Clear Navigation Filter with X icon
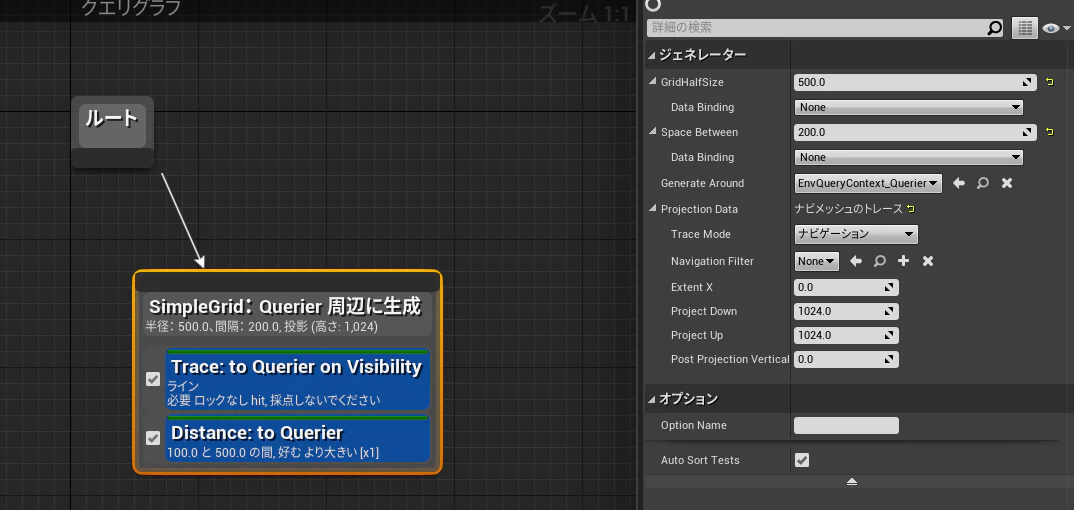Viewport: 1074px width, 510px height. coord(927,261)
